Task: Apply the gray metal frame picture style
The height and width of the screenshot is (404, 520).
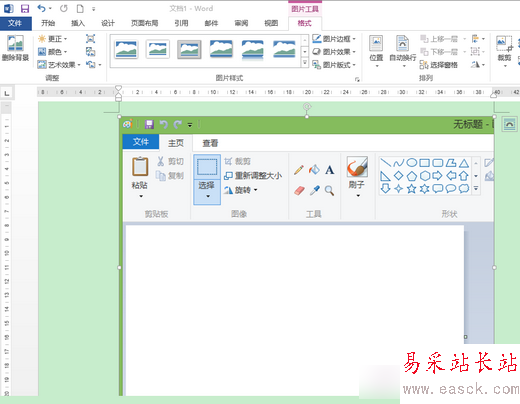Action: pyautogui.click(x=189, y=49)
